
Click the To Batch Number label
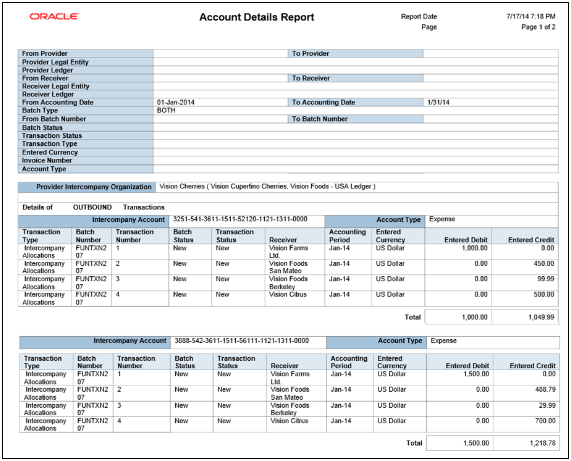pos(320,119)
